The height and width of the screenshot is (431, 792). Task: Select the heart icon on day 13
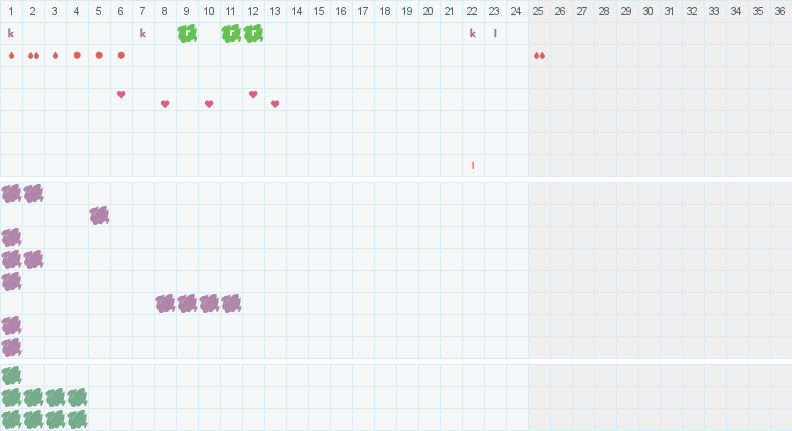[x=275, y=104]
